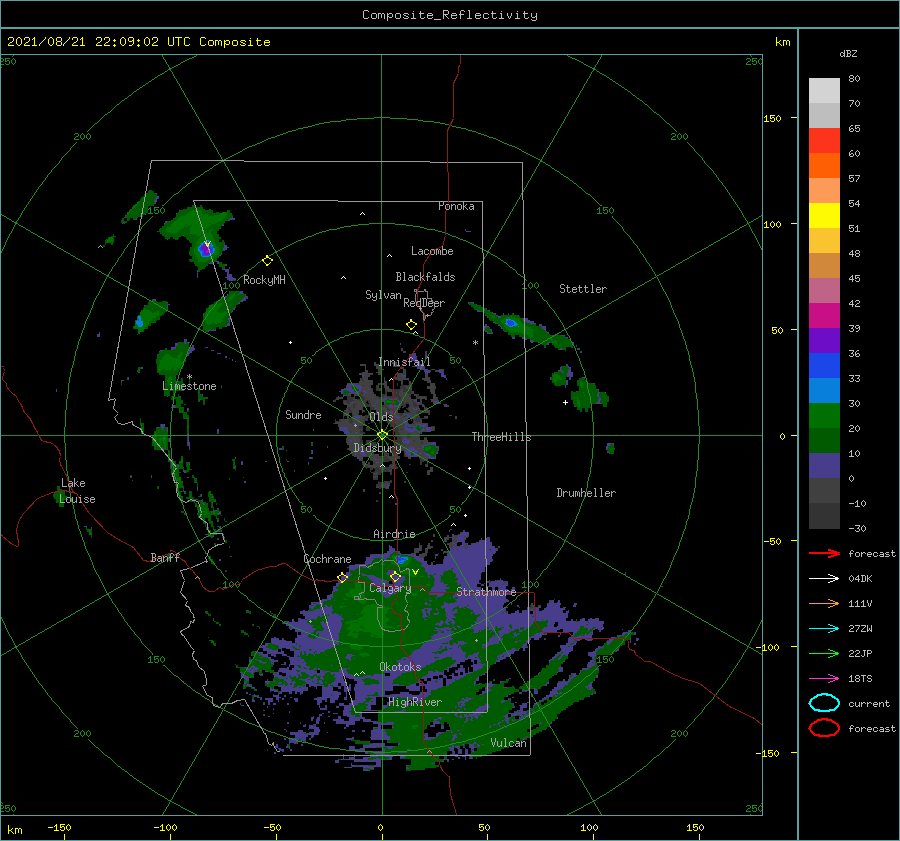Click the Calgary city label

[390, 588]
